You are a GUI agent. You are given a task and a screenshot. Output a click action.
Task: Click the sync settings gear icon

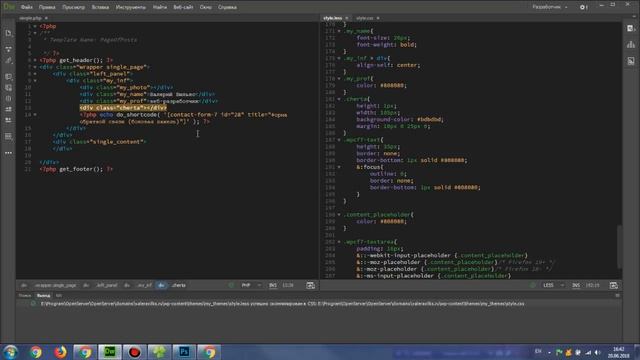583,7
